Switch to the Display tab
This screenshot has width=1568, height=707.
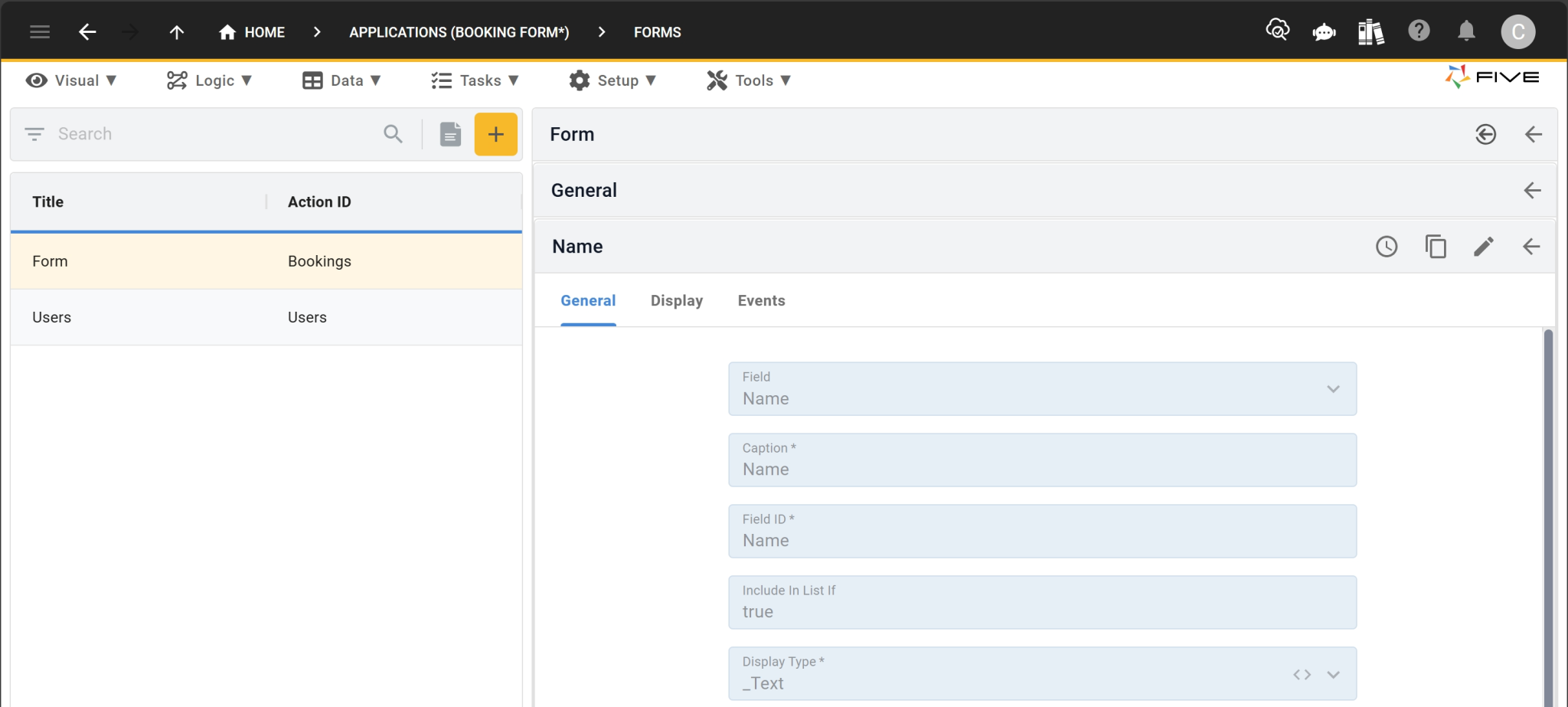click(x=676, y=300)
